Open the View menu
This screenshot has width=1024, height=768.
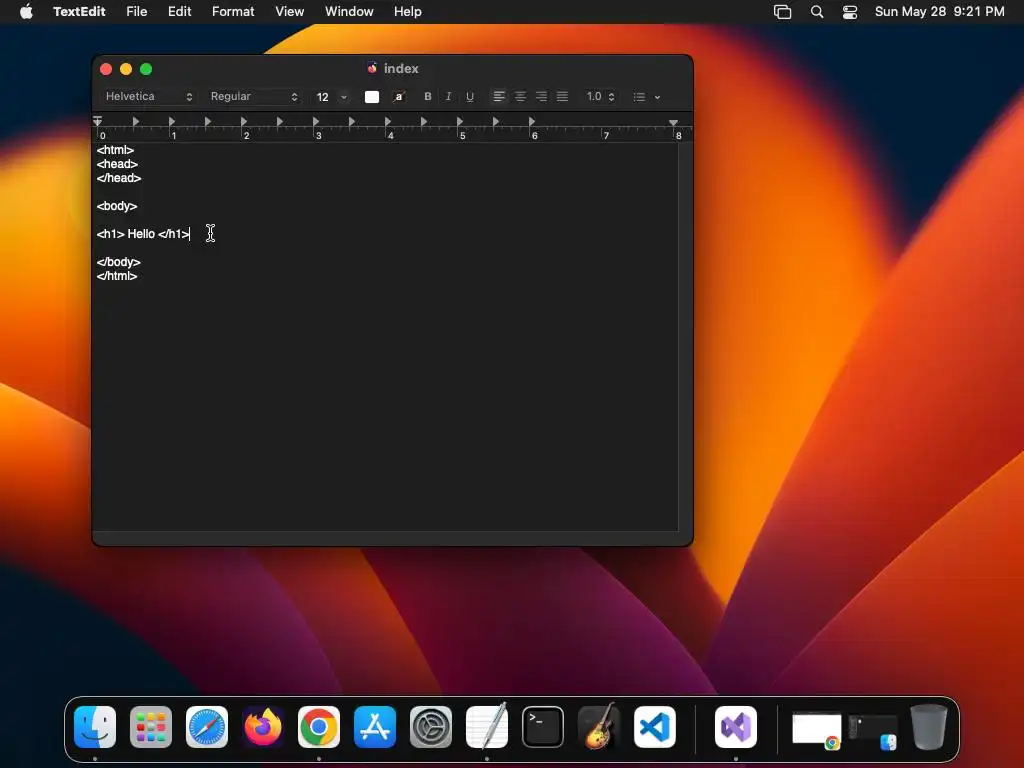click(289, 11)
